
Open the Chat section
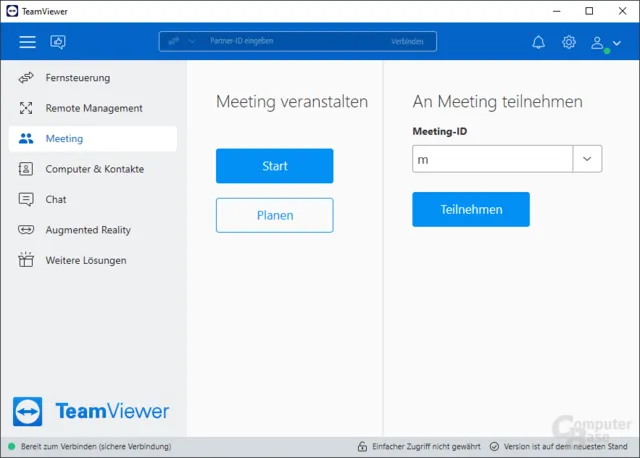tap(56, 199)
